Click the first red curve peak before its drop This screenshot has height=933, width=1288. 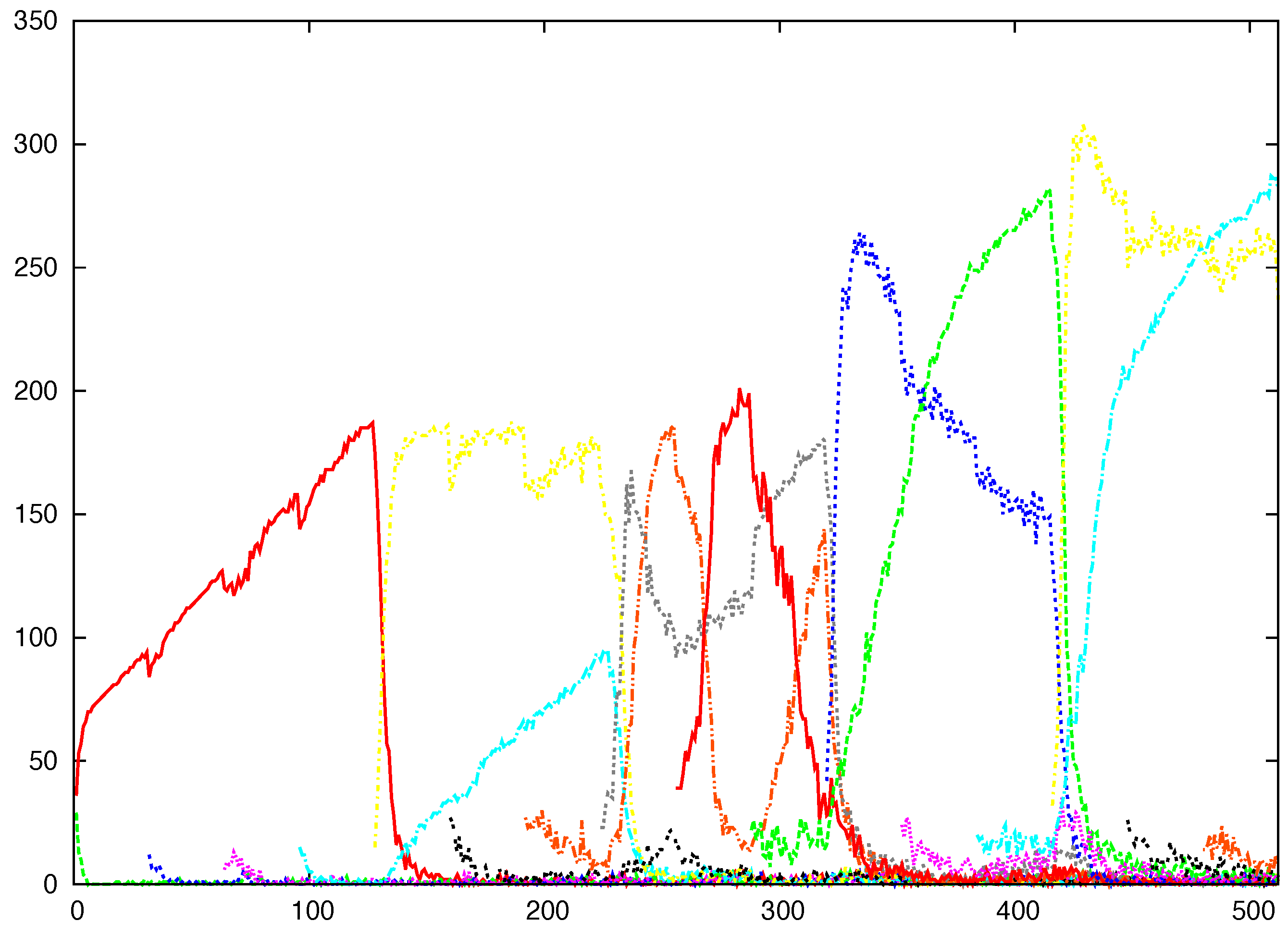pos(372,422)
